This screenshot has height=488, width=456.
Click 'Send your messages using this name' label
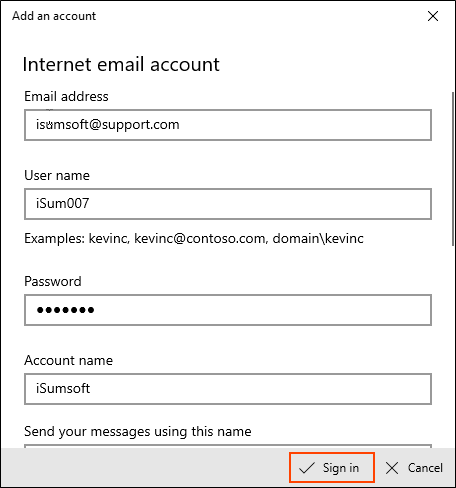point(138,431)
